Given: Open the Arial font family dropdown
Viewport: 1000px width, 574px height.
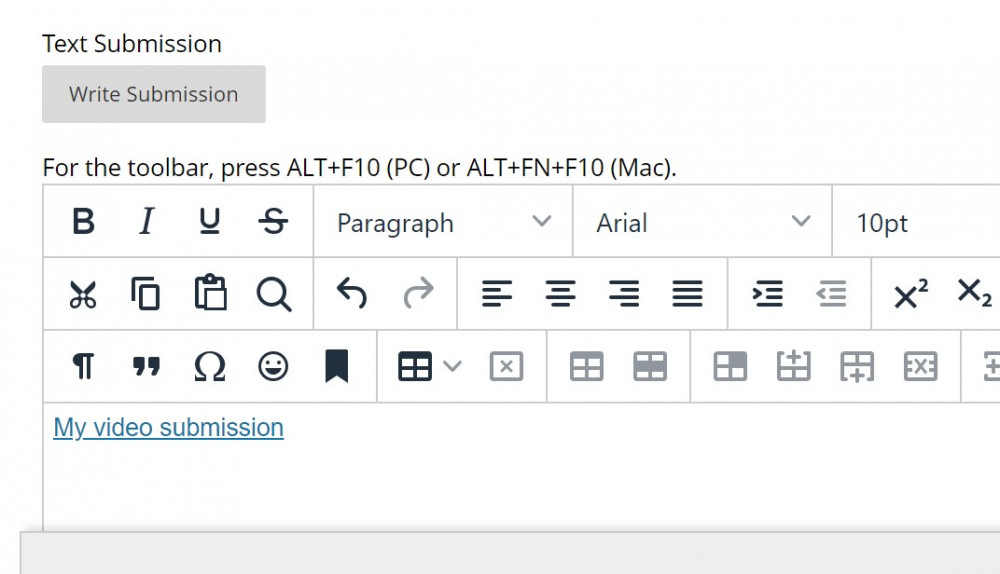Looking at the screenshot, I should coord(703,223).
